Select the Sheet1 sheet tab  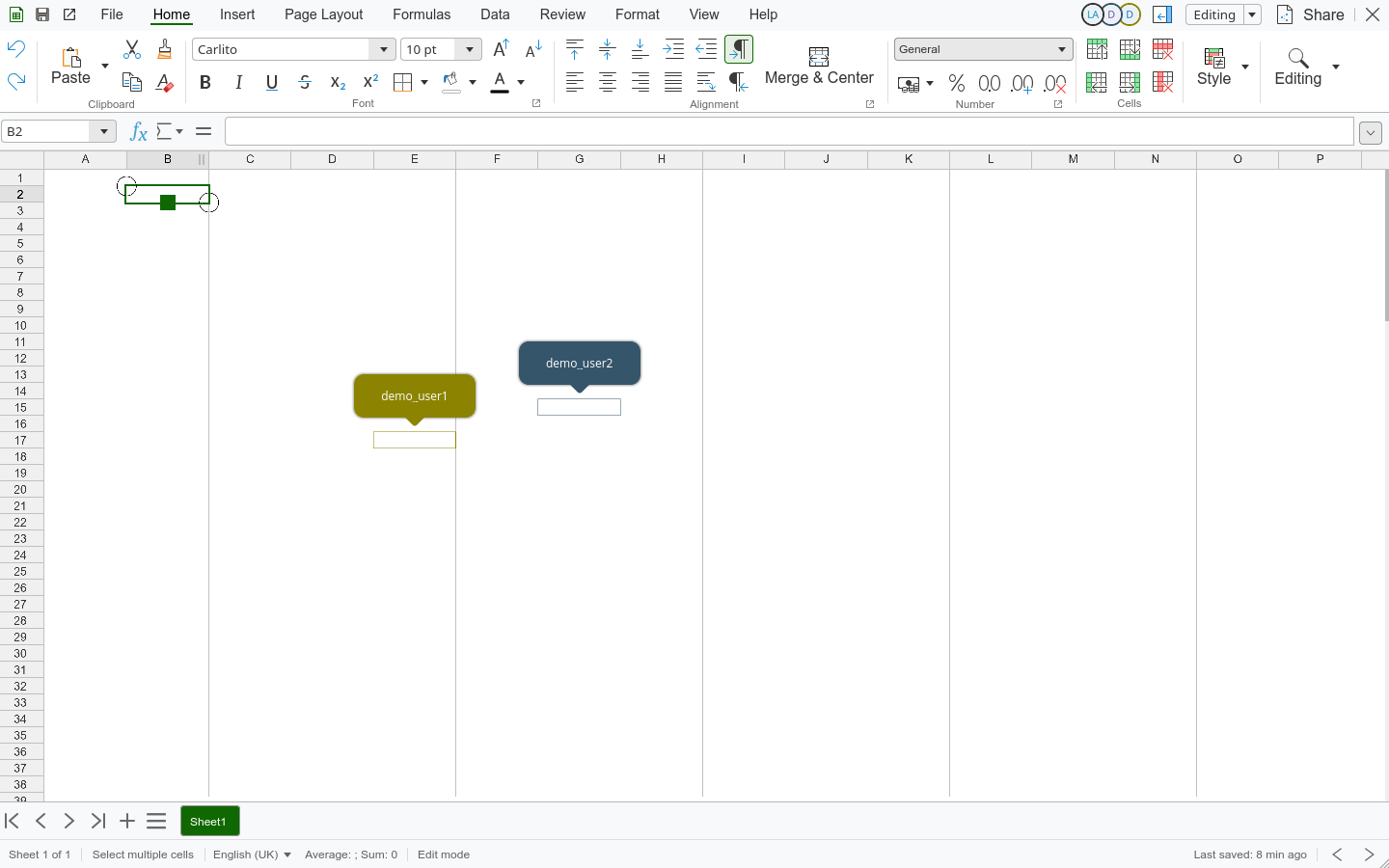coord(208,822)
